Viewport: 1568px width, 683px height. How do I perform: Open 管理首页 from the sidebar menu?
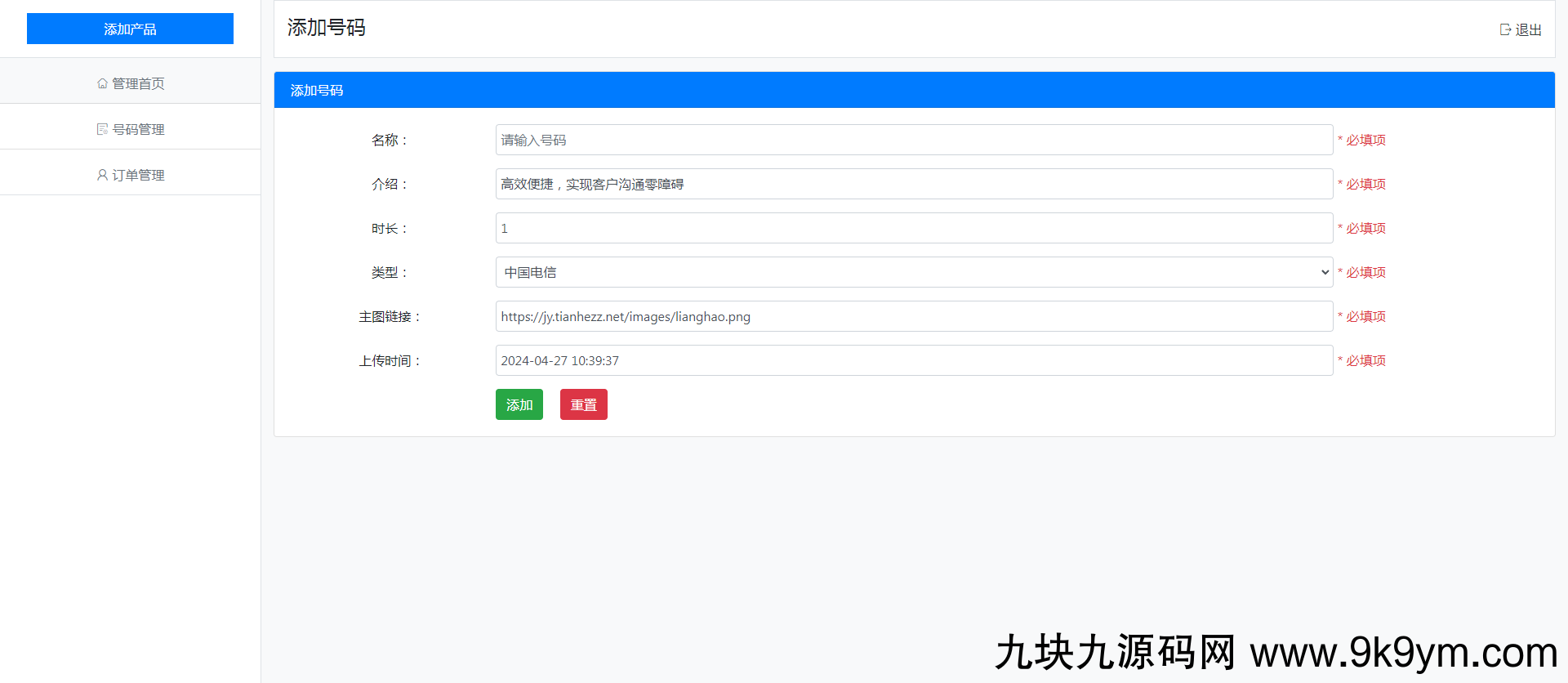click(x=138, y=83)
